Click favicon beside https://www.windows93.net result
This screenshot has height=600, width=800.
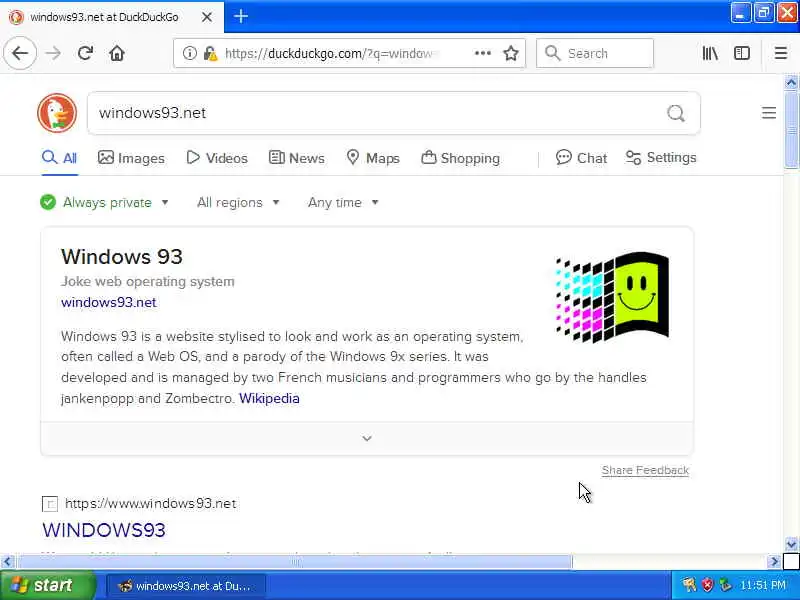tap(49, 504)
